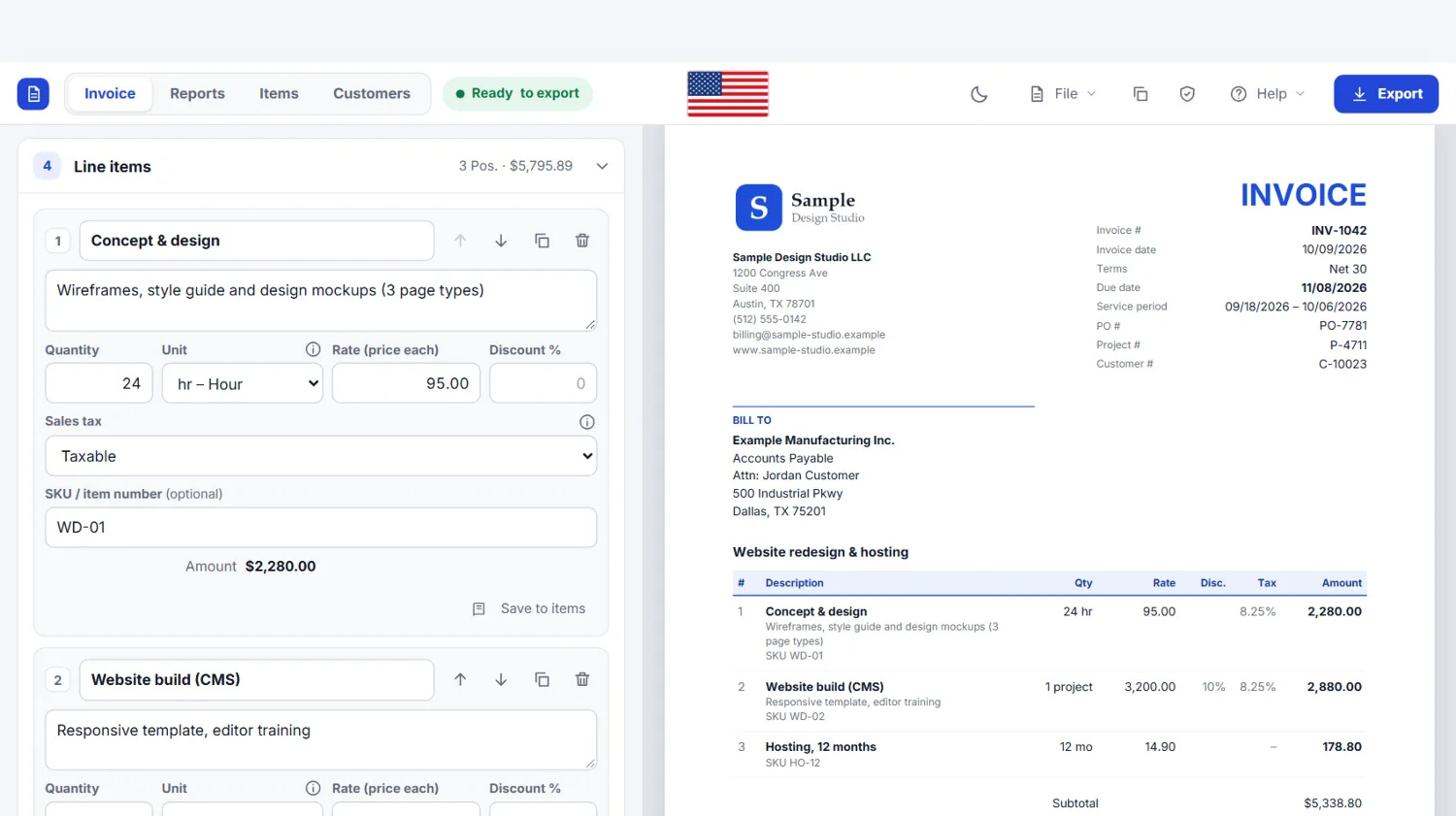Open the hr – Hour unit dropdown

coord(243,383)
